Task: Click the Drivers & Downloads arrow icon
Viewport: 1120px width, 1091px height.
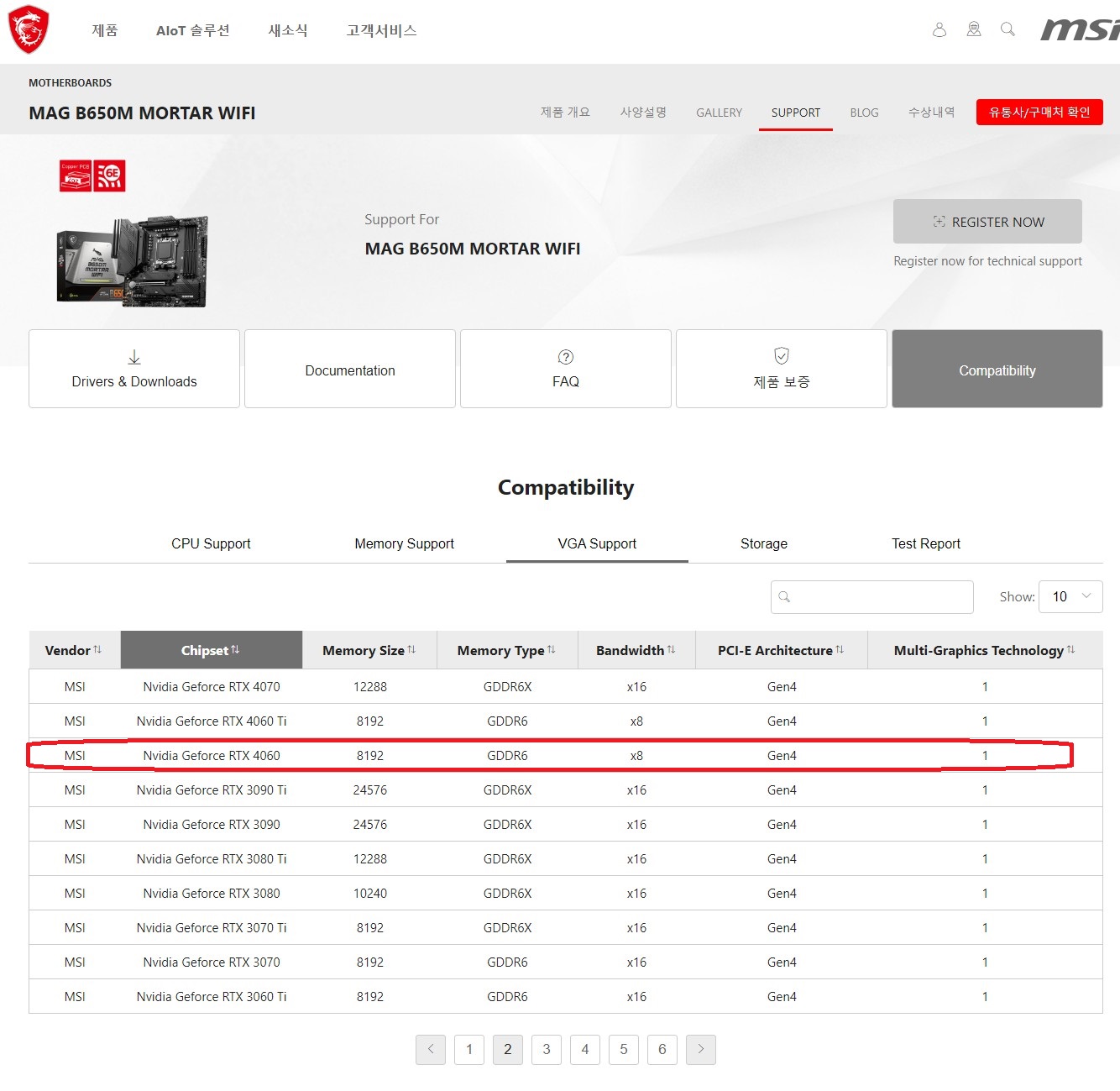Action: click(x=134, y=358)
